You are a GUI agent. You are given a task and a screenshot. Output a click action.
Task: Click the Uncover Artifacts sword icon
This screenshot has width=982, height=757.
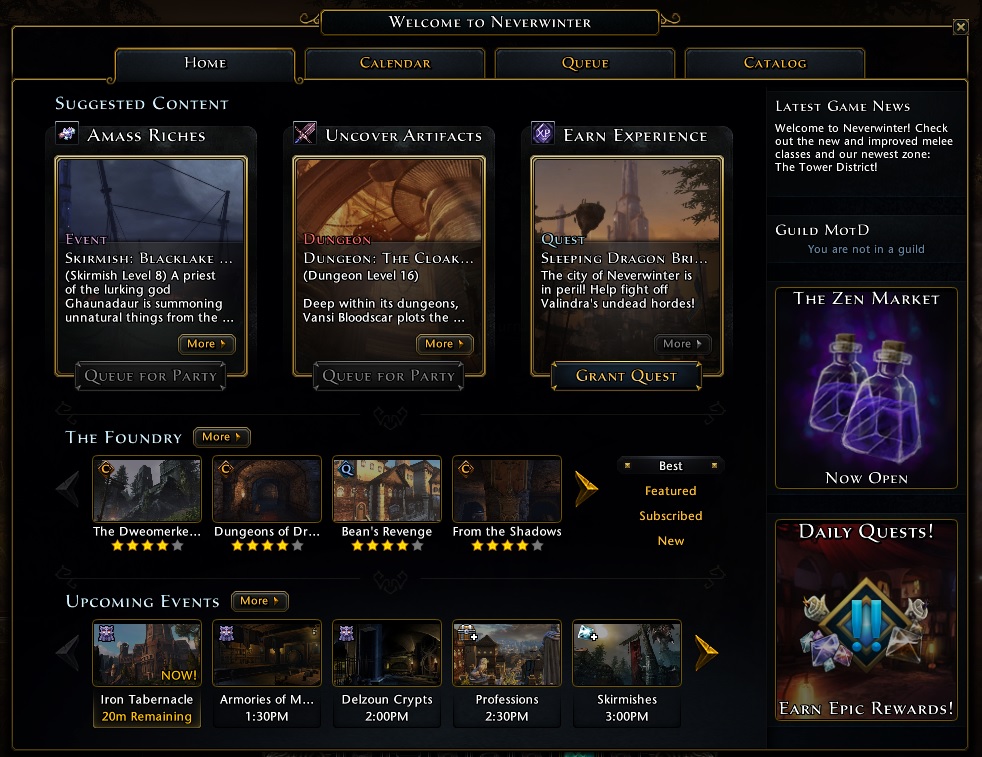305,133
